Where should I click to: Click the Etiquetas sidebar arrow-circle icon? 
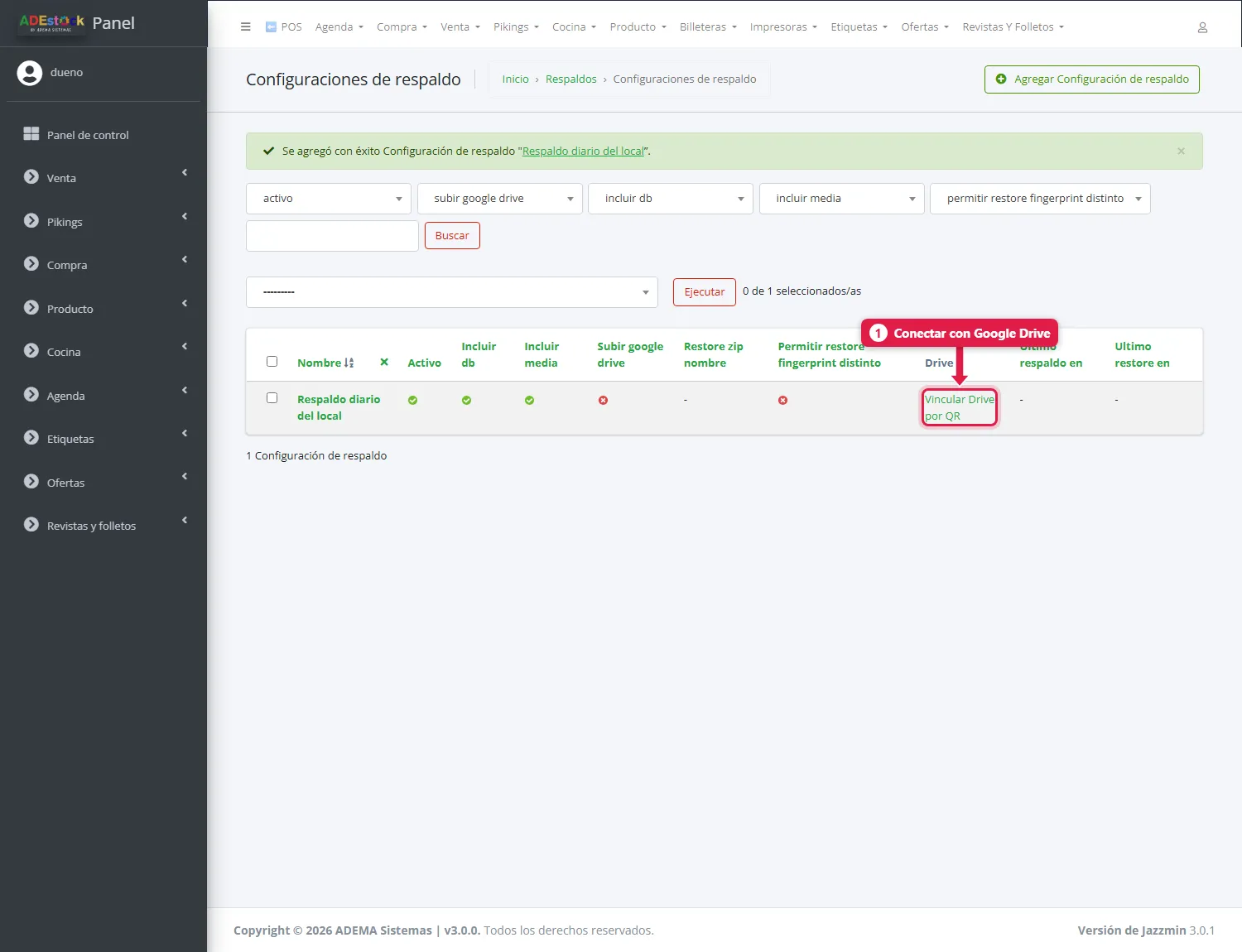31,438
